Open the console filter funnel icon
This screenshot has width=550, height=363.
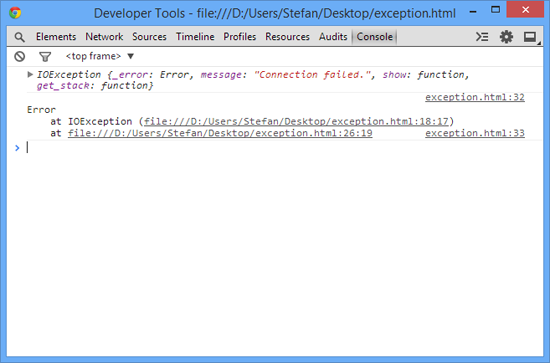[45, 56]
